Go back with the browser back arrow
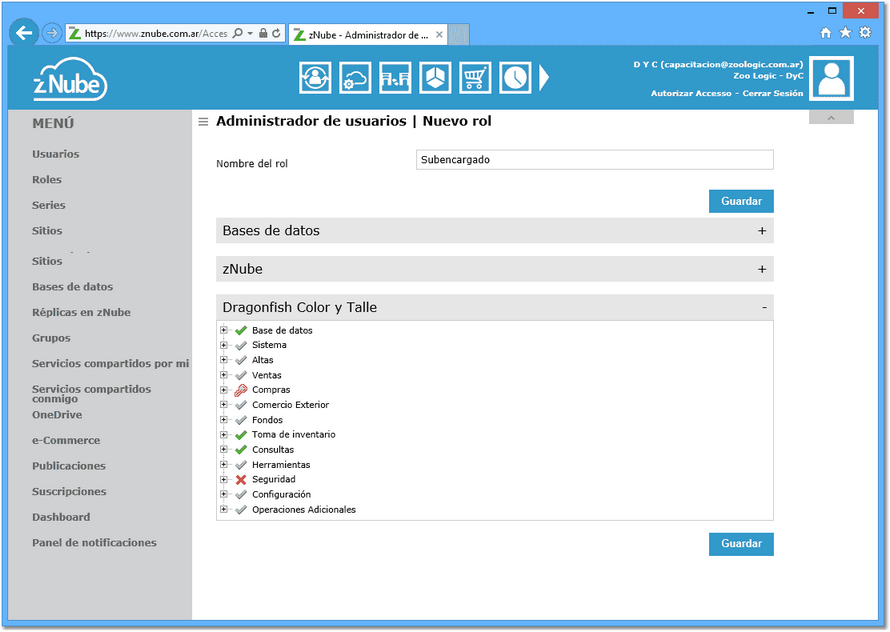This screenshot has width=890, height=632. click(24, 33)
